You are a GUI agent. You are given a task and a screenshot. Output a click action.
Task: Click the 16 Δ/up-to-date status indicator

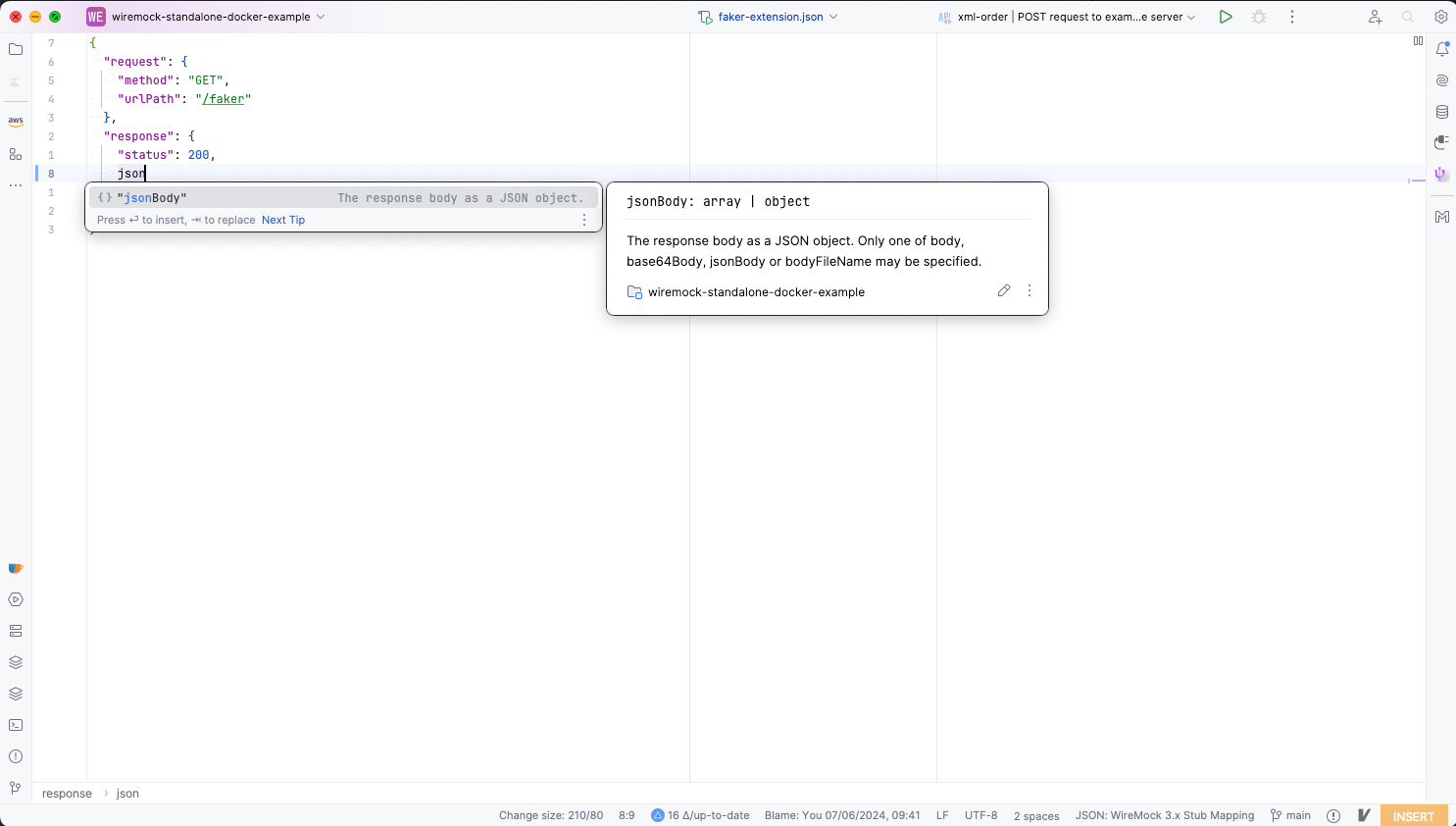700,815
